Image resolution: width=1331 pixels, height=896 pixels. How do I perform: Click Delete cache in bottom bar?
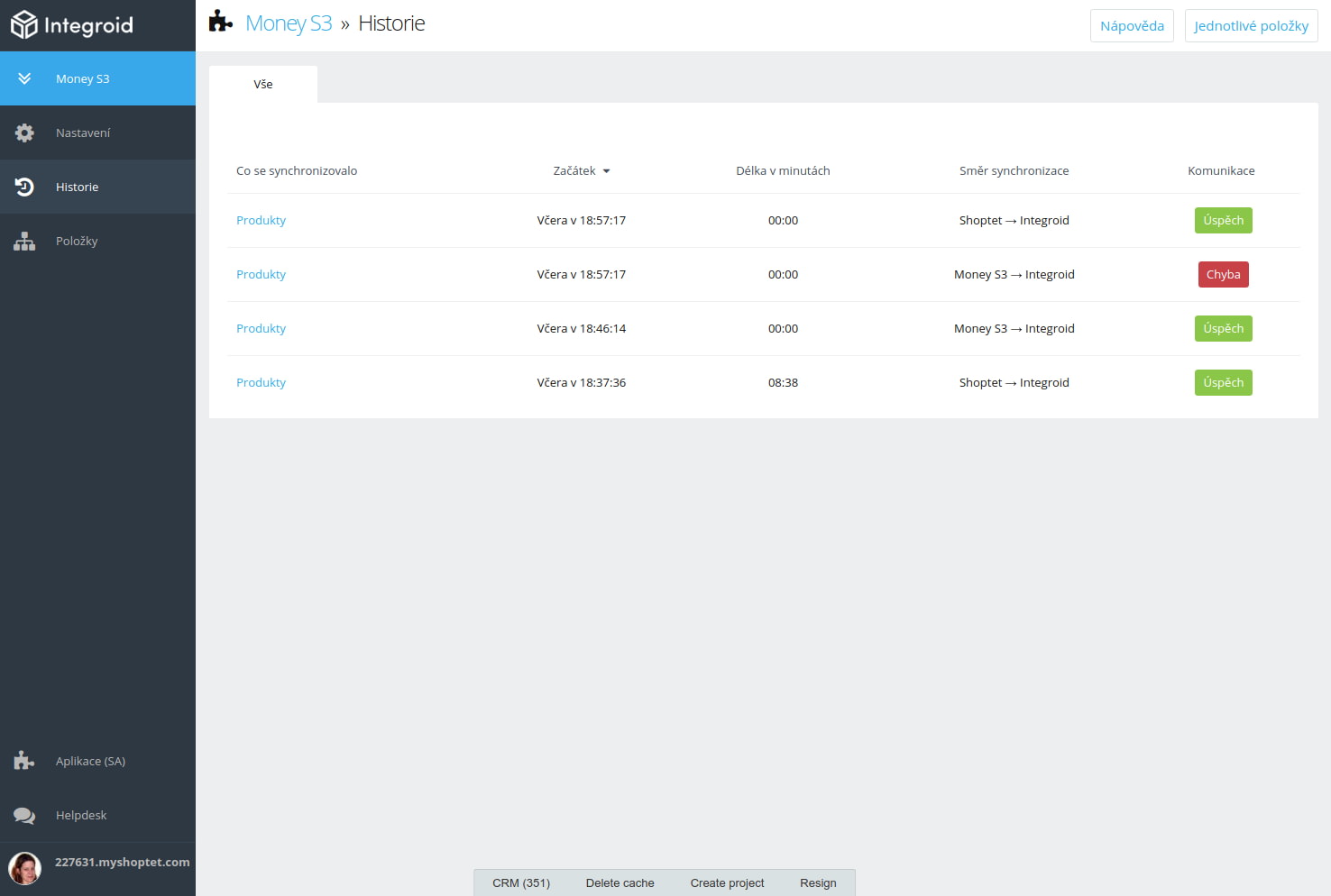(620, 882)
